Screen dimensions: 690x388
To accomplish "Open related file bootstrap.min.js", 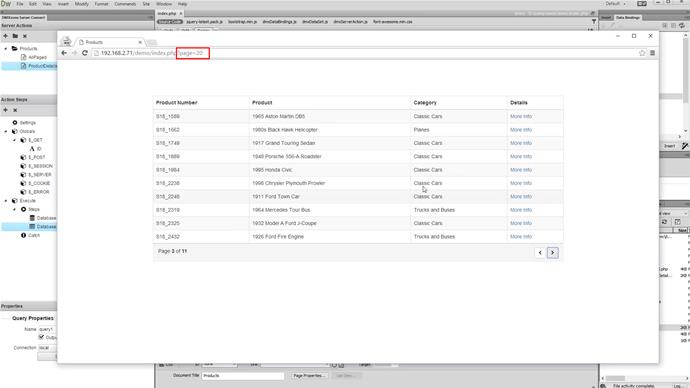I will (x=242, y=22).
